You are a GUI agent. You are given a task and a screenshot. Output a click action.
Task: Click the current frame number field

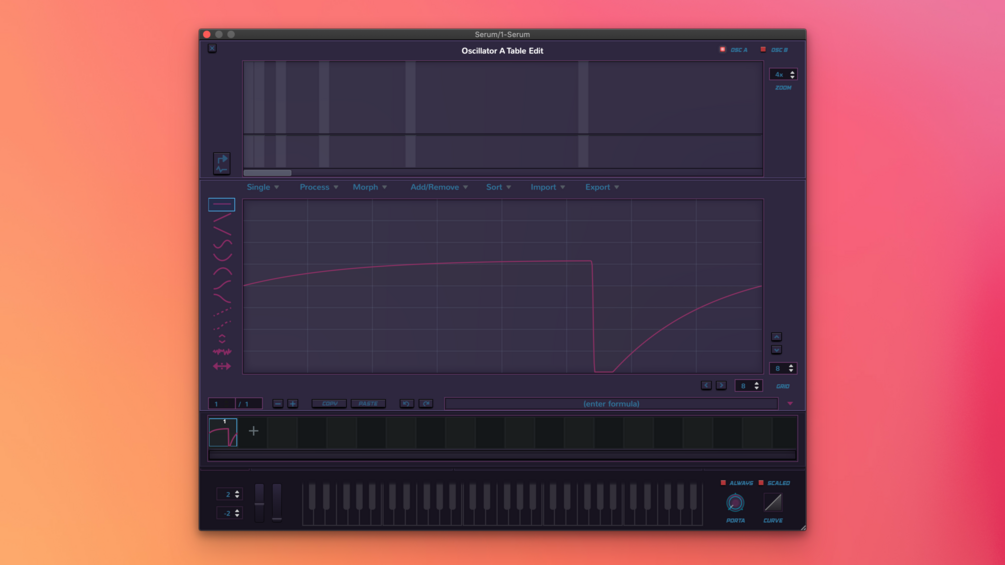(x=221, y=404)
